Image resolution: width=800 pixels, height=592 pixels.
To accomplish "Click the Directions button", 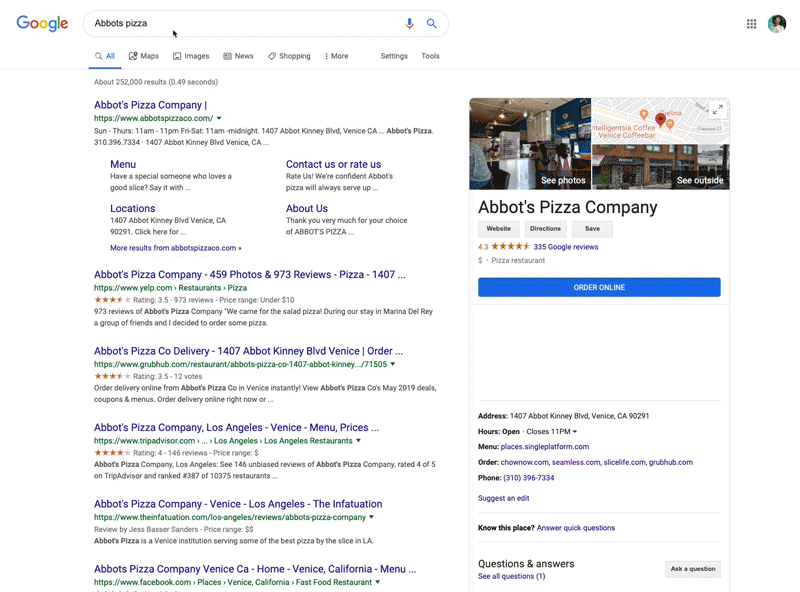I will (545, 229).
